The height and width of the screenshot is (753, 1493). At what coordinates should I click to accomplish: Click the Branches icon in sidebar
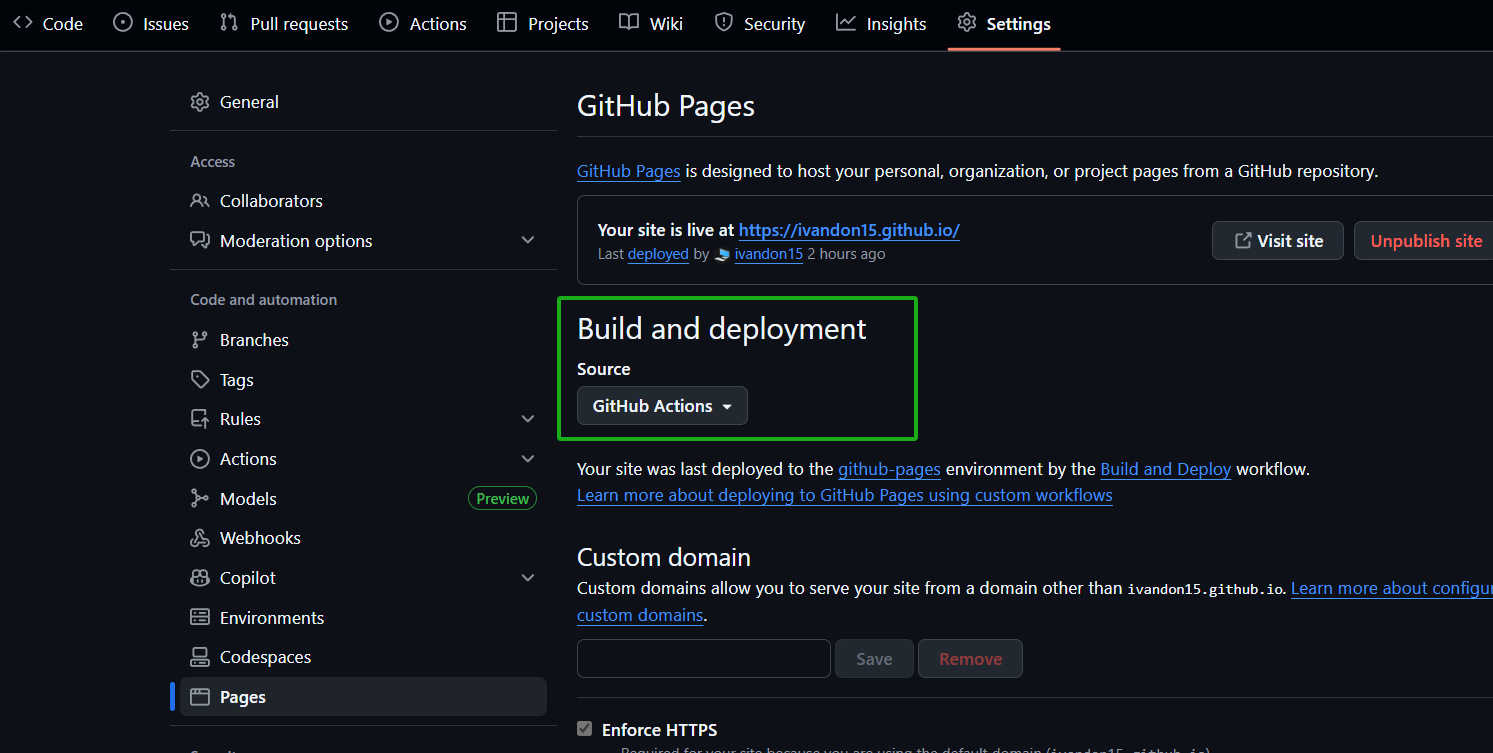[200, 340]
